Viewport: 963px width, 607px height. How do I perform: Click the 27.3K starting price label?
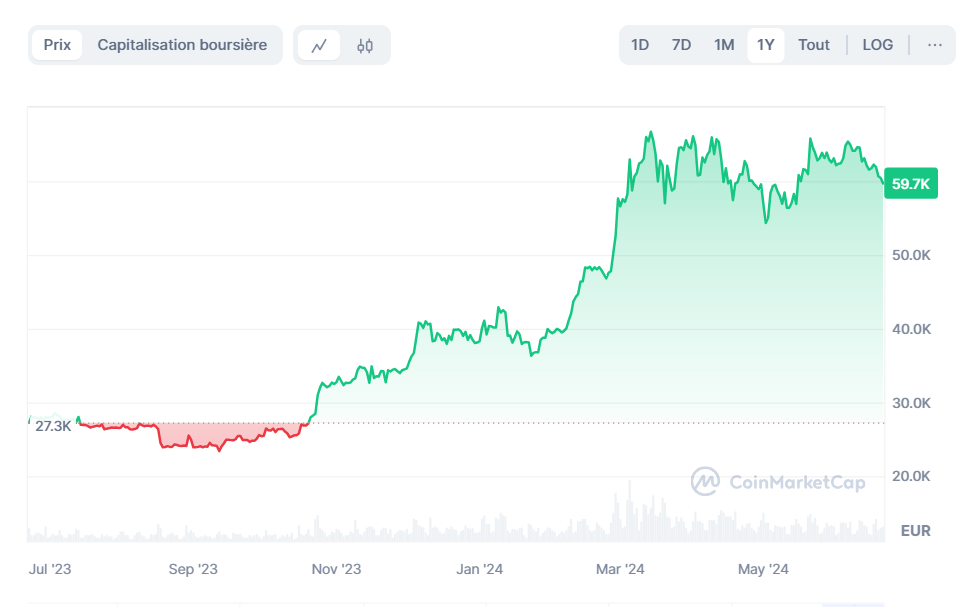(x=52, y=426)
